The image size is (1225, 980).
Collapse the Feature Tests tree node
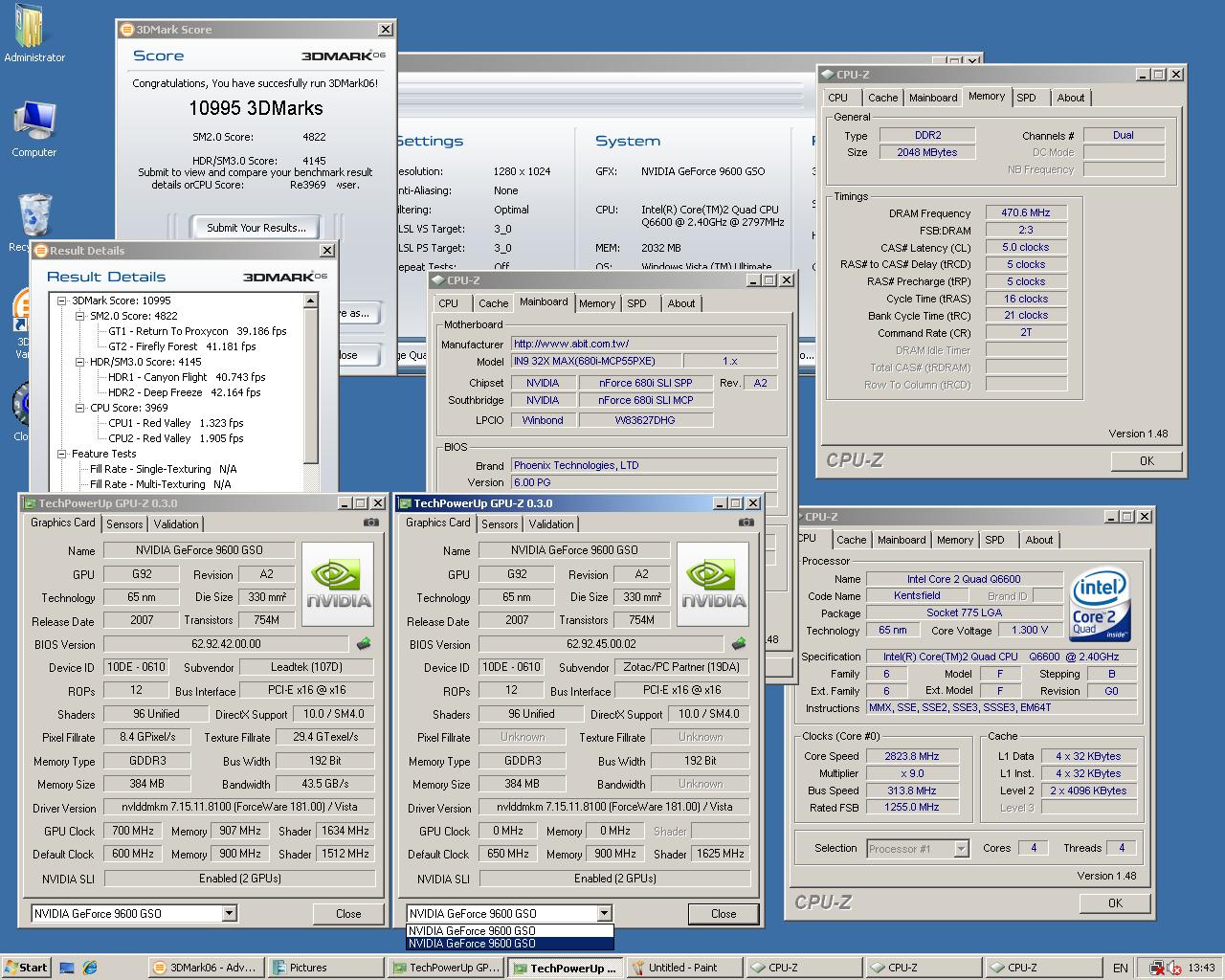62,454
